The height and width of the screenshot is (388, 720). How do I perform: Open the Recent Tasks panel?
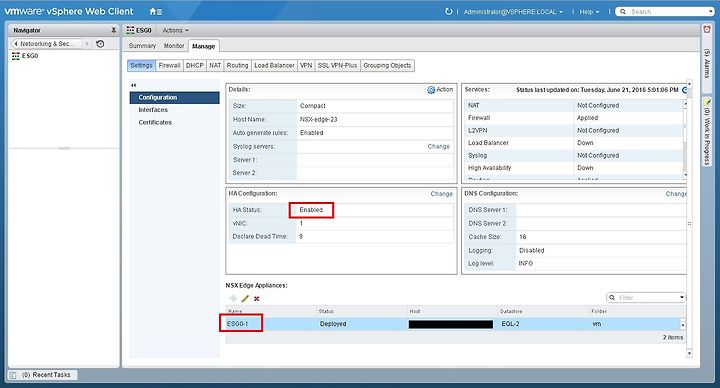(43, 375)
